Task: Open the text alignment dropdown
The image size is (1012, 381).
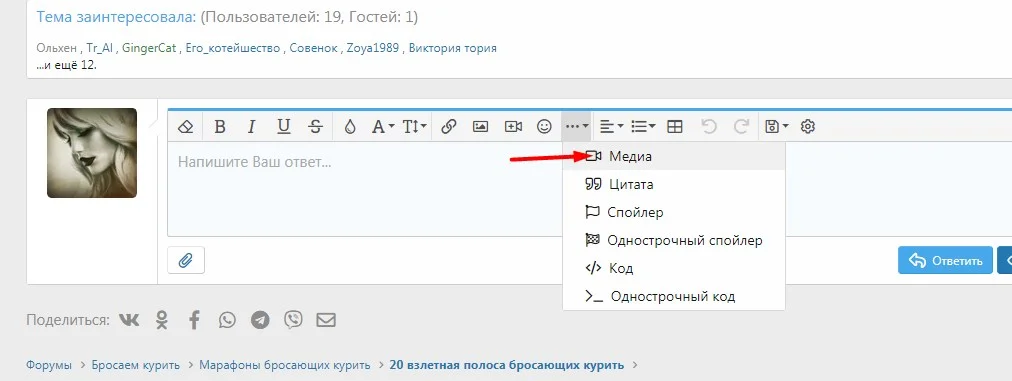Action: pyautogui.click(x=611, y=127)
